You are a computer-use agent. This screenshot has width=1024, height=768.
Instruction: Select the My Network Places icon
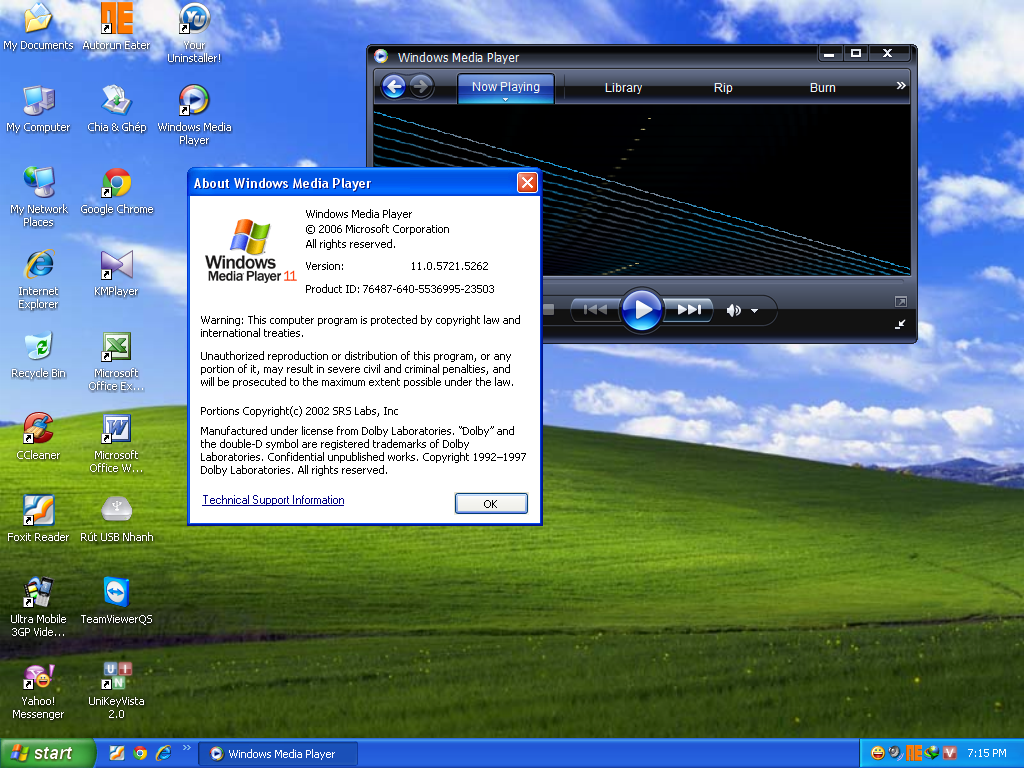coord(38,197)
